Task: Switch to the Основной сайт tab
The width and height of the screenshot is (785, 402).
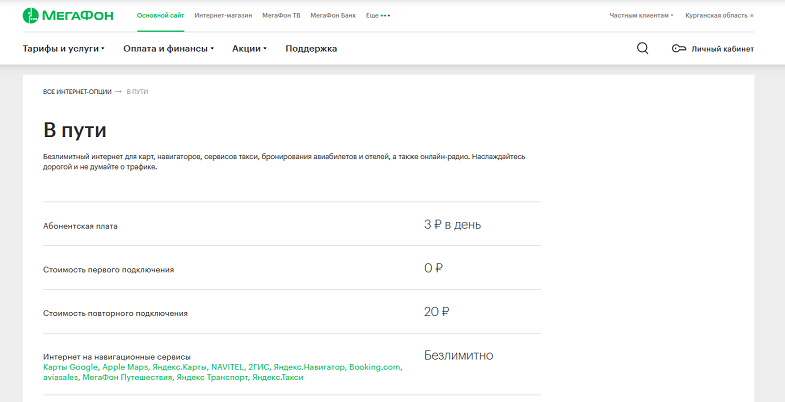Action: pyautogui.click(x=161, y=16)
